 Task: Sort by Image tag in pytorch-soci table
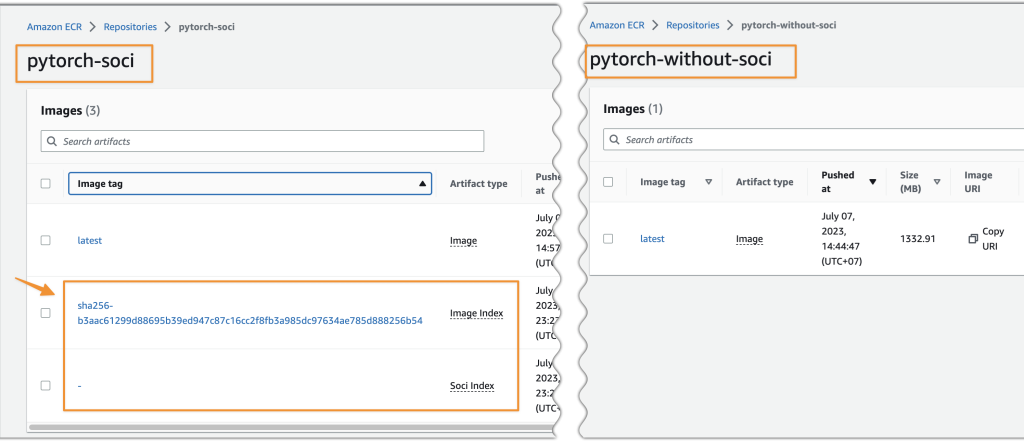[x=251, y=184]
